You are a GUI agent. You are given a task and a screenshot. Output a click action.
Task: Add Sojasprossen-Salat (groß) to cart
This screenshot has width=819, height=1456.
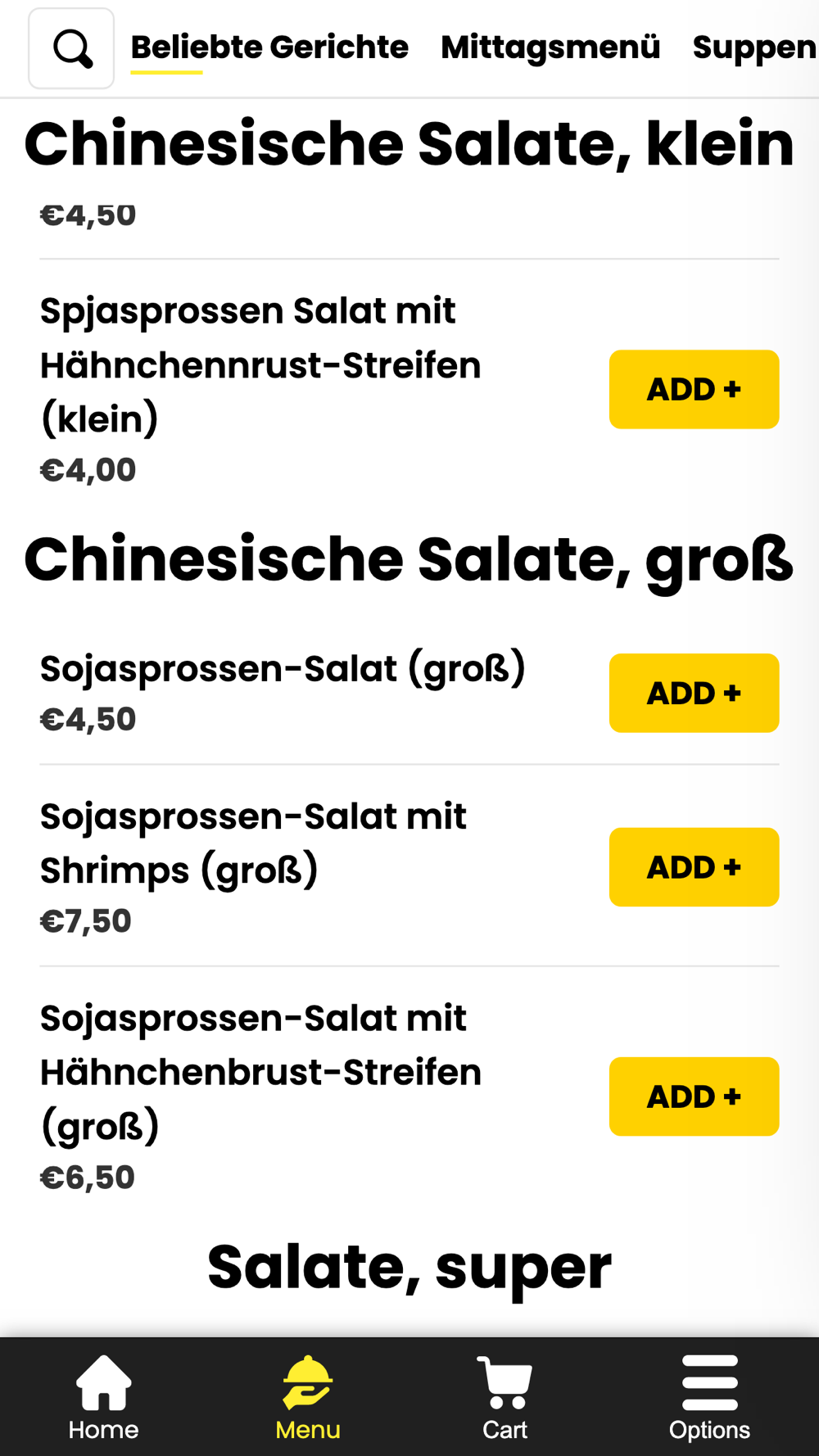coord(694,693)
